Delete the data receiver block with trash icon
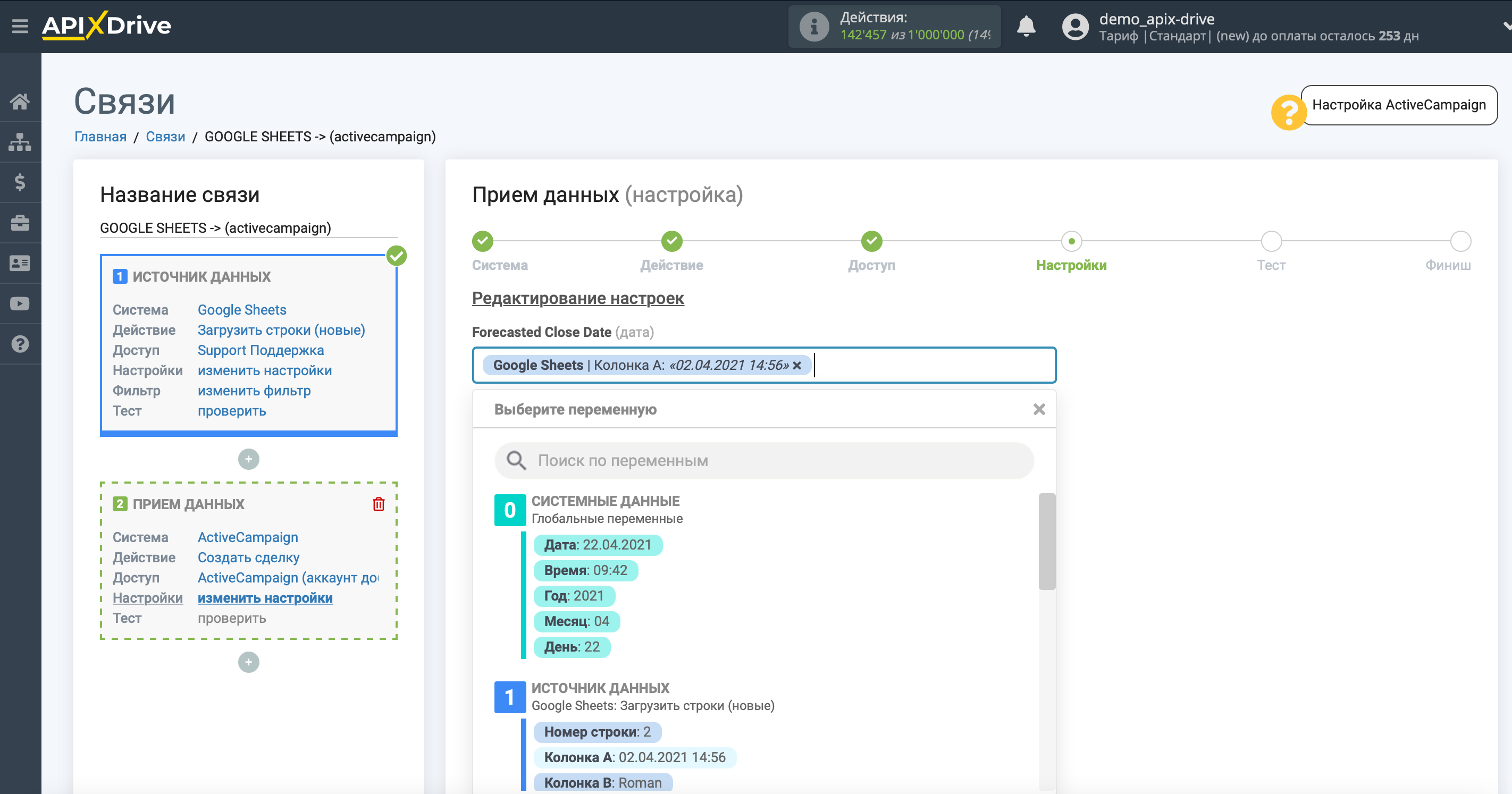This screenshot has height=794, width=1512. 379,504
